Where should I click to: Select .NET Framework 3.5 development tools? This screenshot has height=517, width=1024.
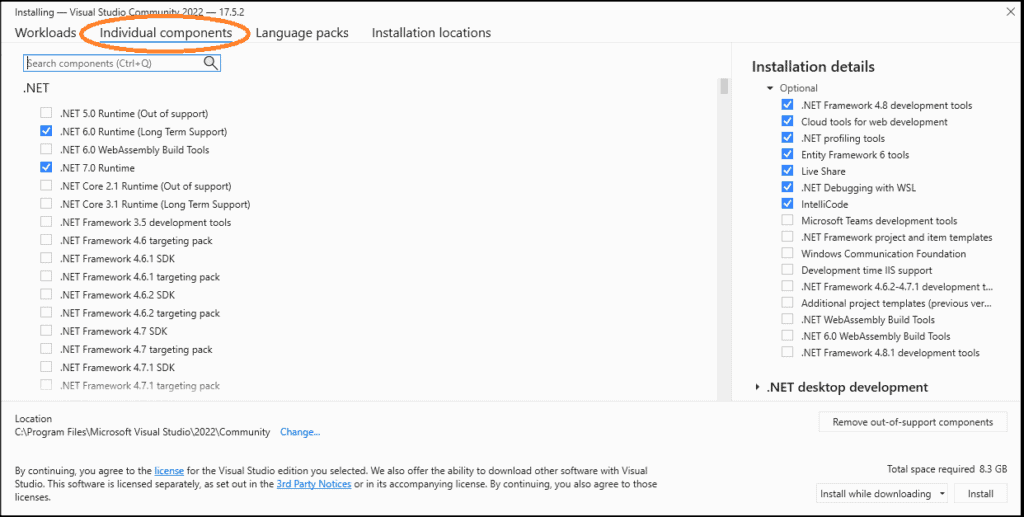(x=46, y=222)
